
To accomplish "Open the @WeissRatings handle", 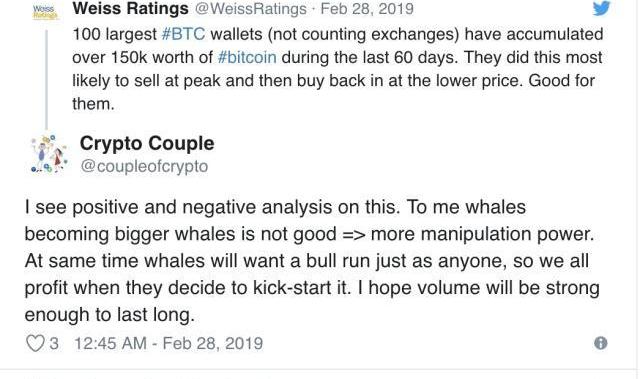I will 251,9.
